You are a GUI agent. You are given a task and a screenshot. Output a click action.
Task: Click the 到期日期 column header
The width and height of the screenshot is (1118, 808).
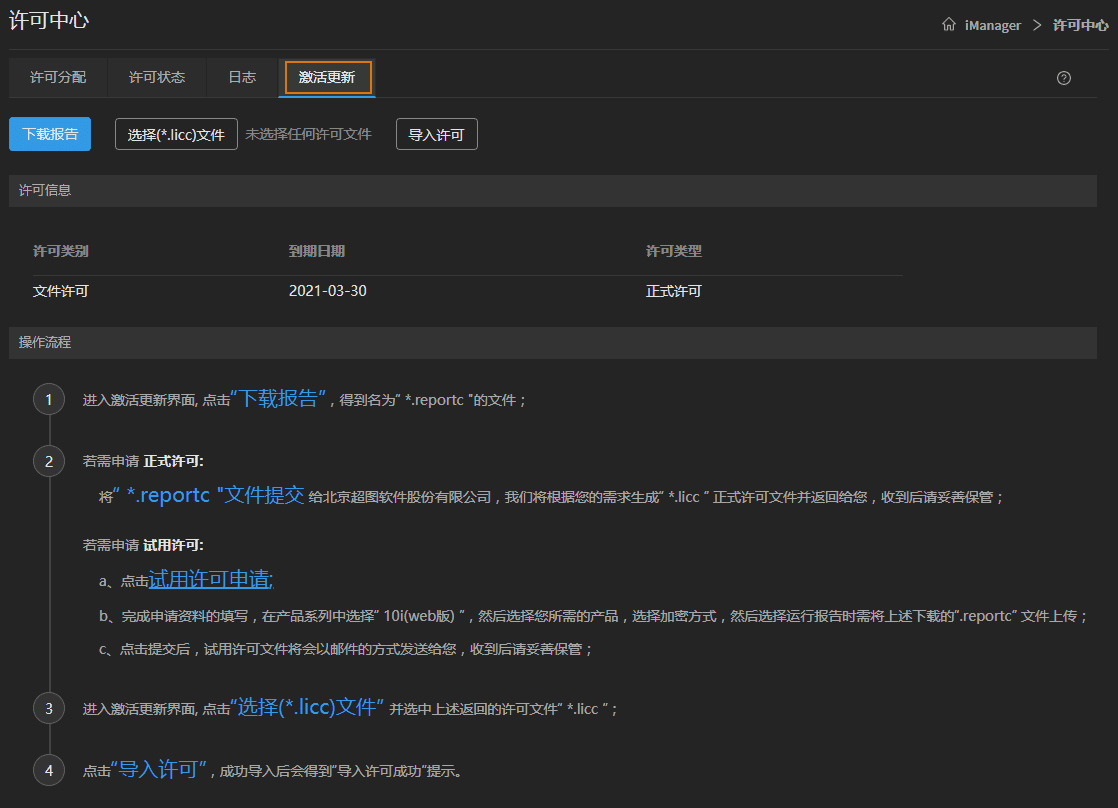pos(317,251)
